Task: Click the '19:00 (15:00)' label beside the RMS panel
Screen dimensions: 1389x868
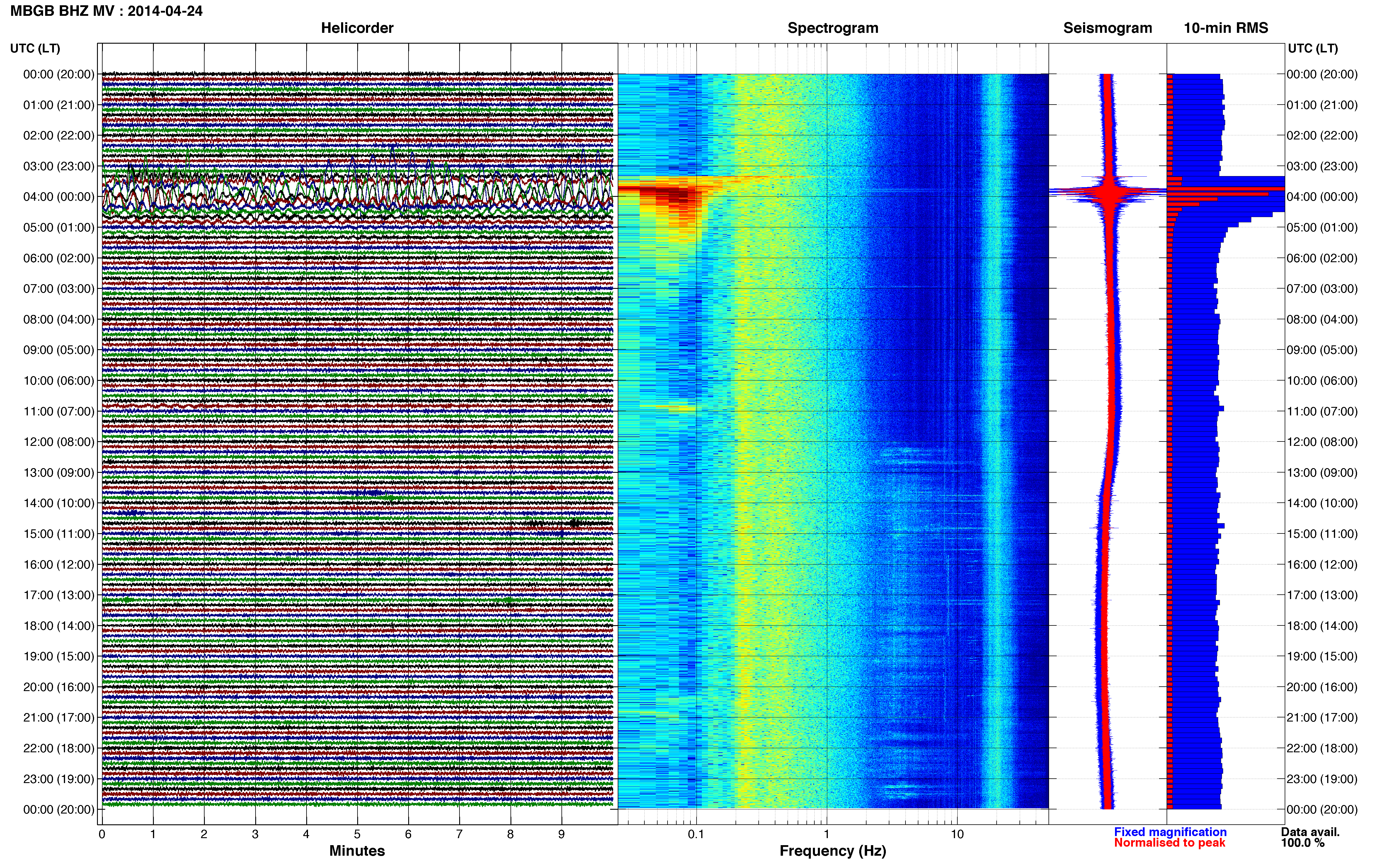Action: (1322, 656)
